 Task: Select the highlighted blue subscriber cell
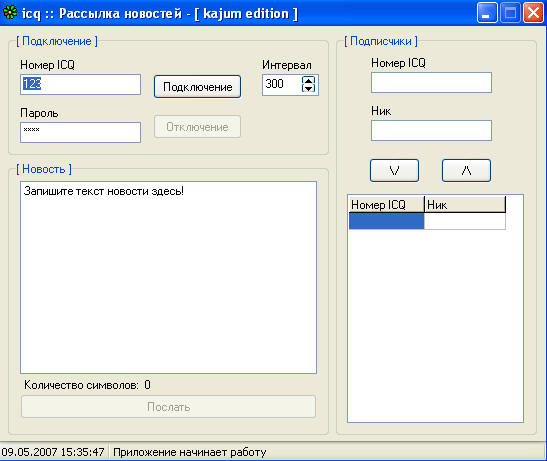(387, 221)
